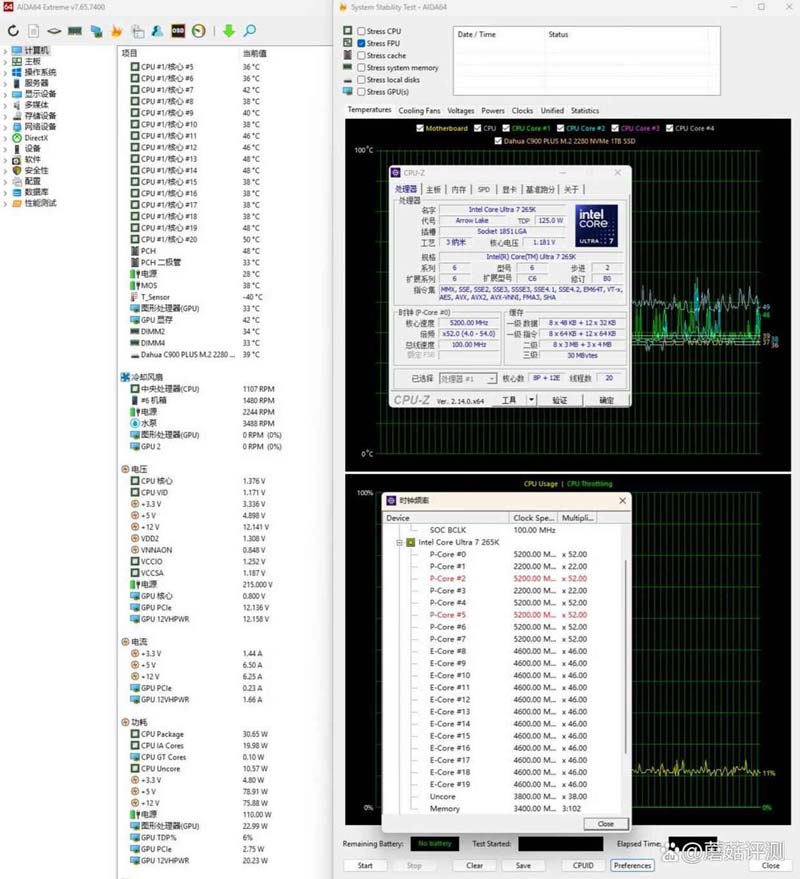Click the Start button in System Stability Test
Viewport: 800px width, 879px height.
click(365, 866)
